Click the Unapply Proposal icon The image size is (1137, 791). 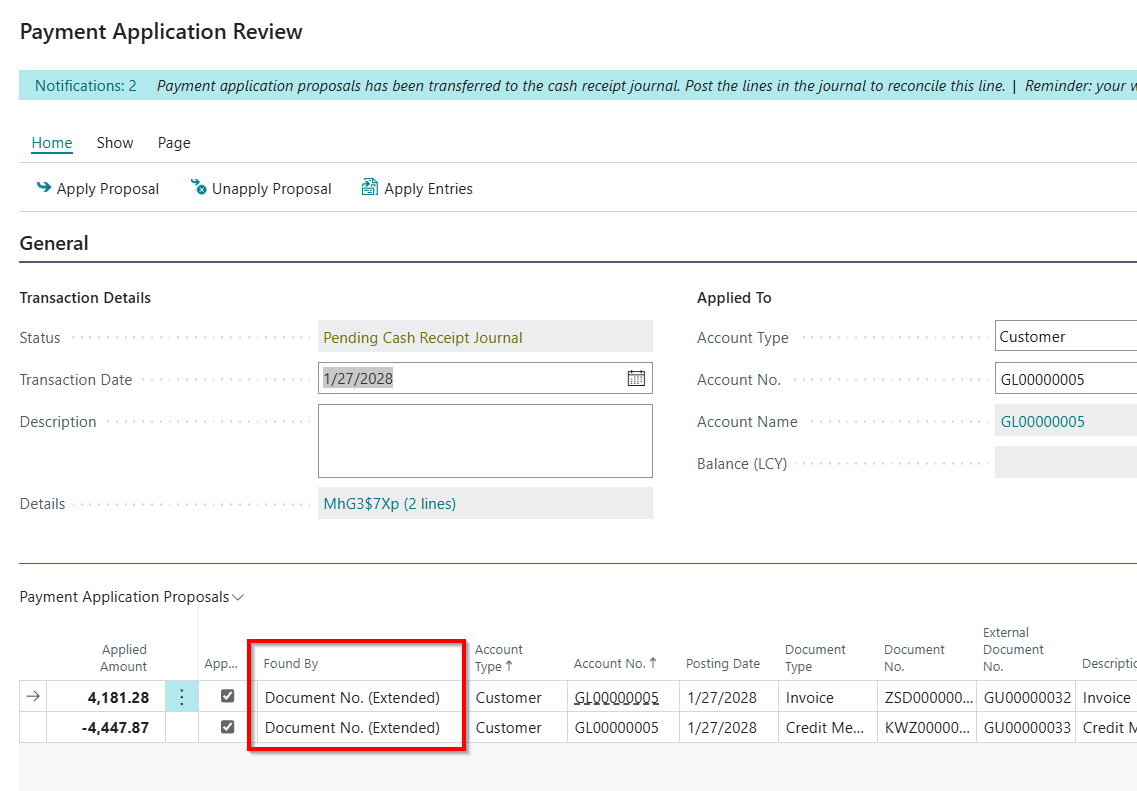(200, 188)
